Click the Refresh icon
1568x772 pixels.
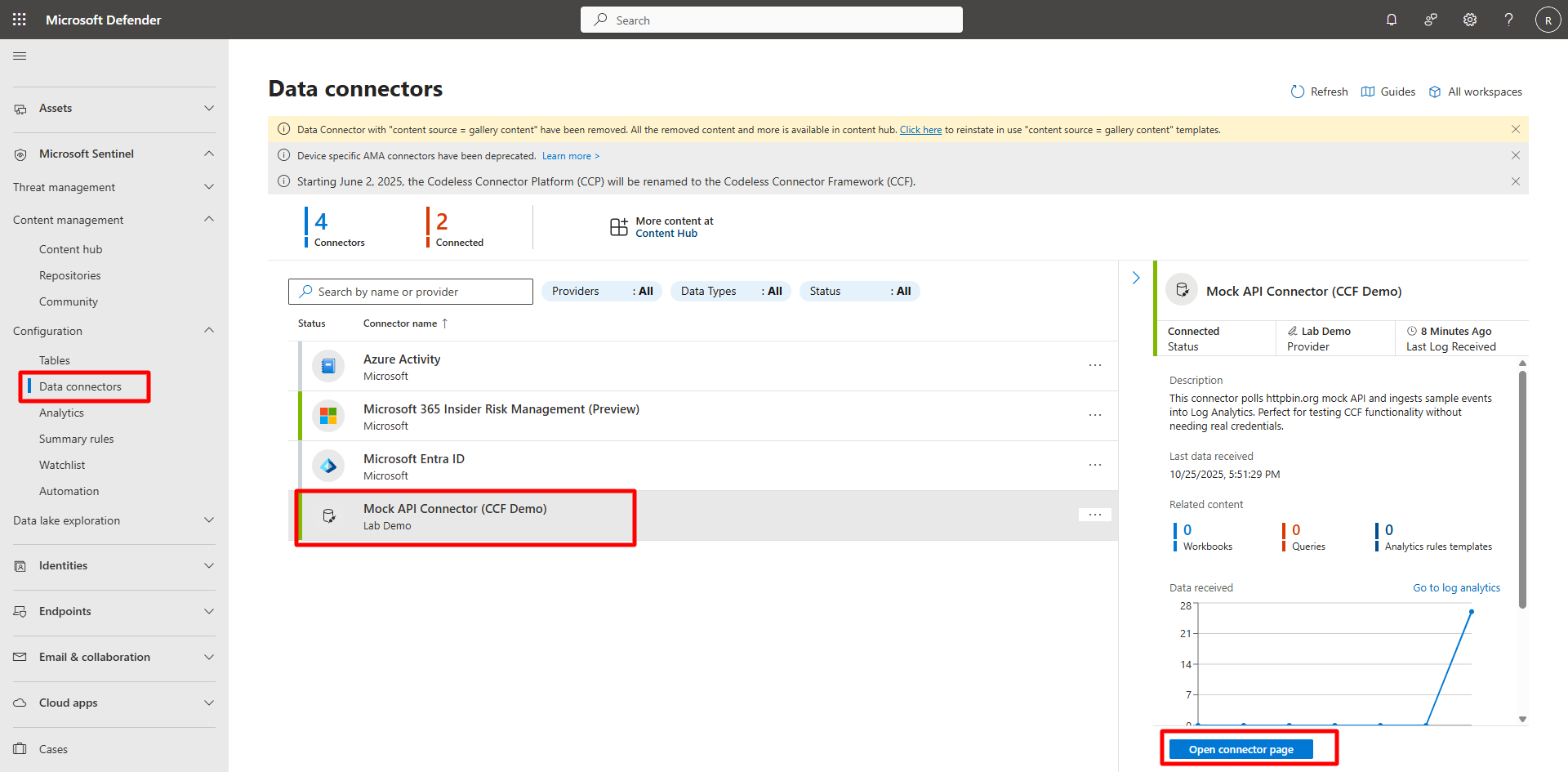(x=1298, y=91)
